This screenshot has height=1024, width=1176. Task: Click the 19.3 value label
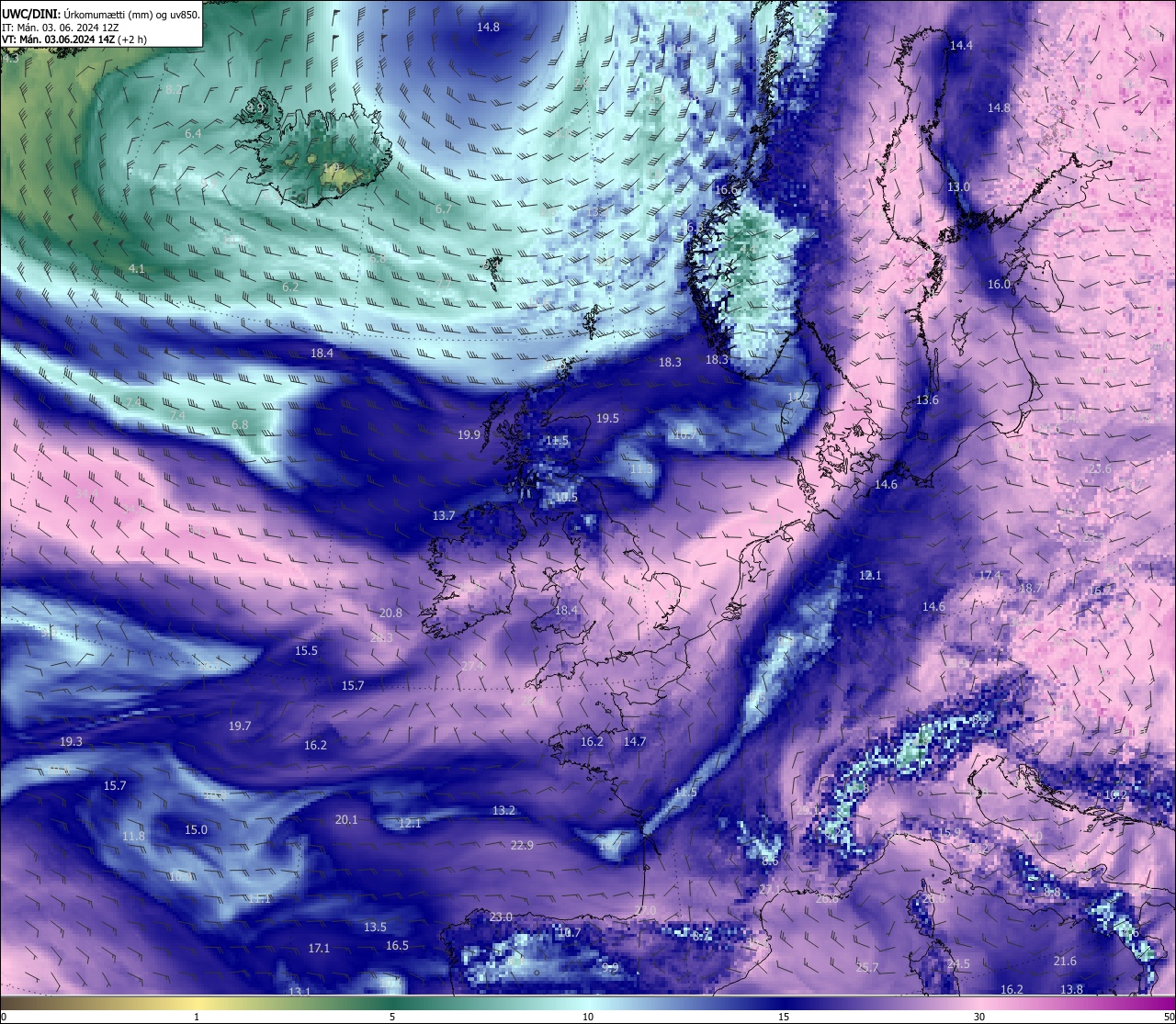tap(71, 741)
